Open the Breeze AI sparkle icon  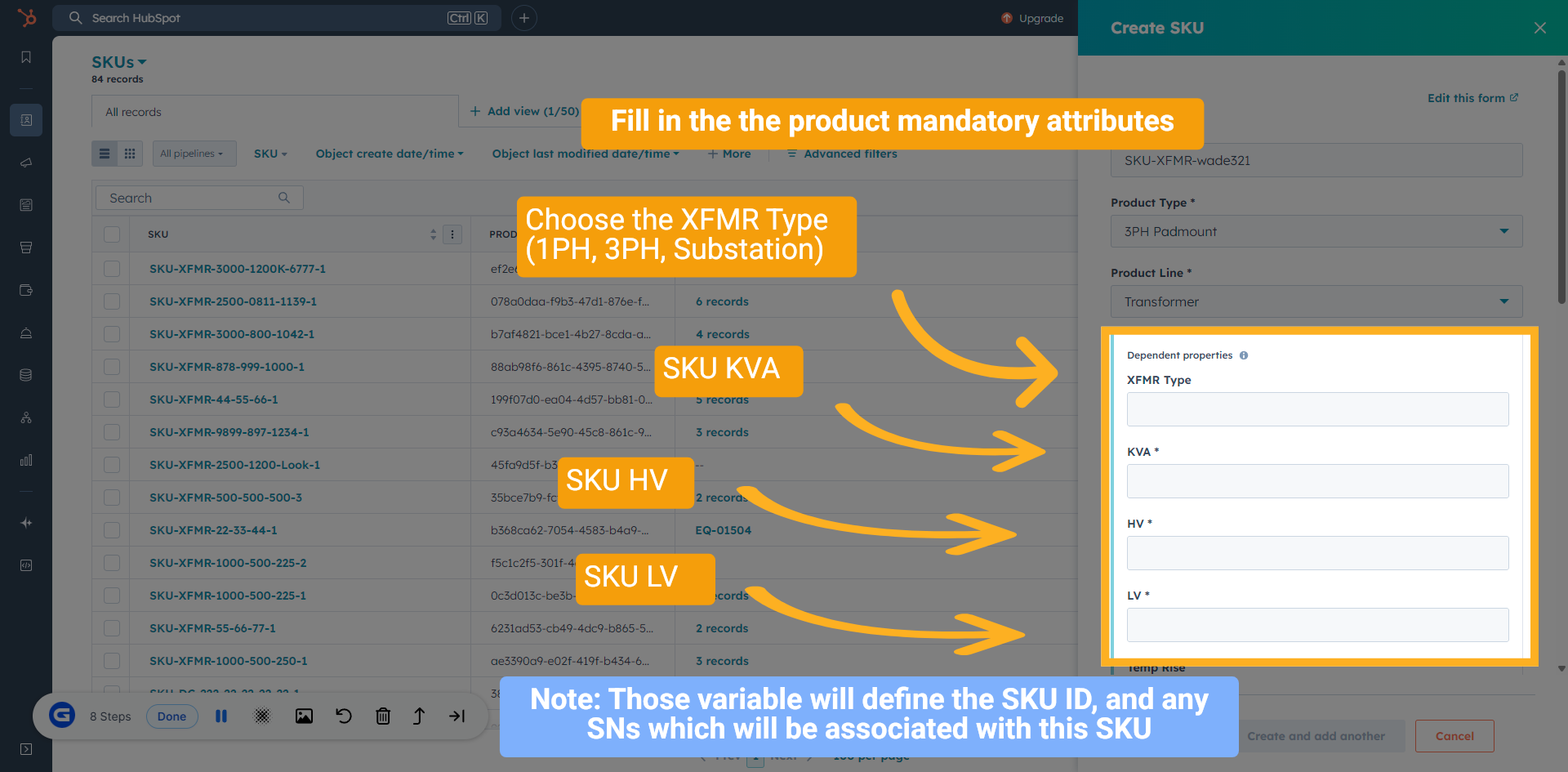26,523
